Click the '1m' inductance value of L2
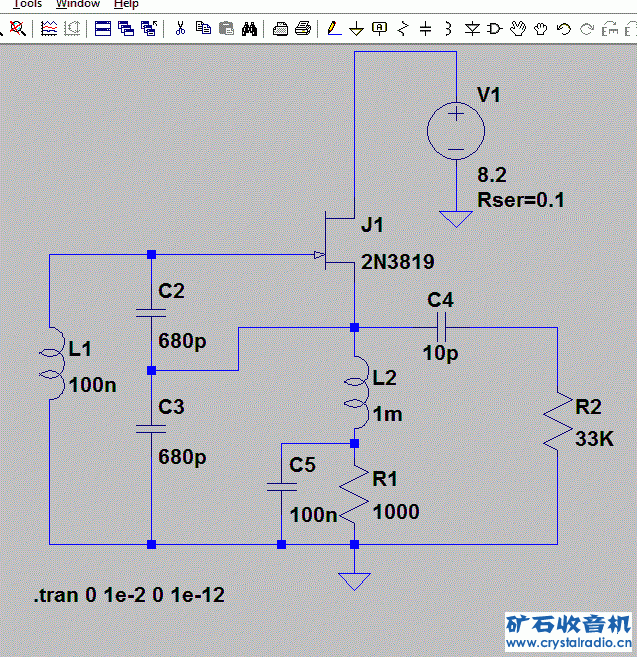Viewport: 637px width, 657px height. 388,414
